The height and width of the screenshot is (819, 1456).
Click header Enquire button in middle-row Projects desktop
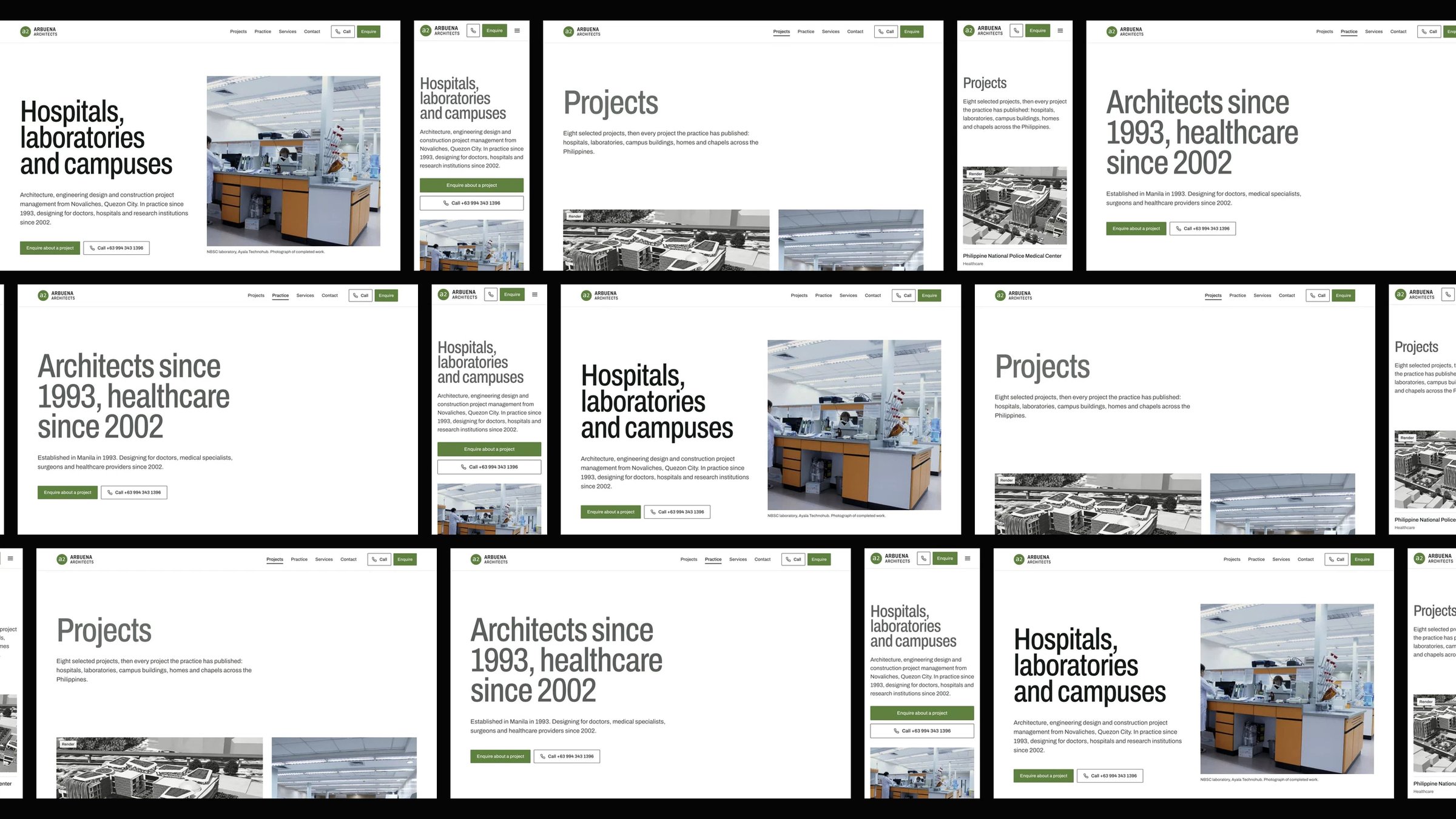1343,295
